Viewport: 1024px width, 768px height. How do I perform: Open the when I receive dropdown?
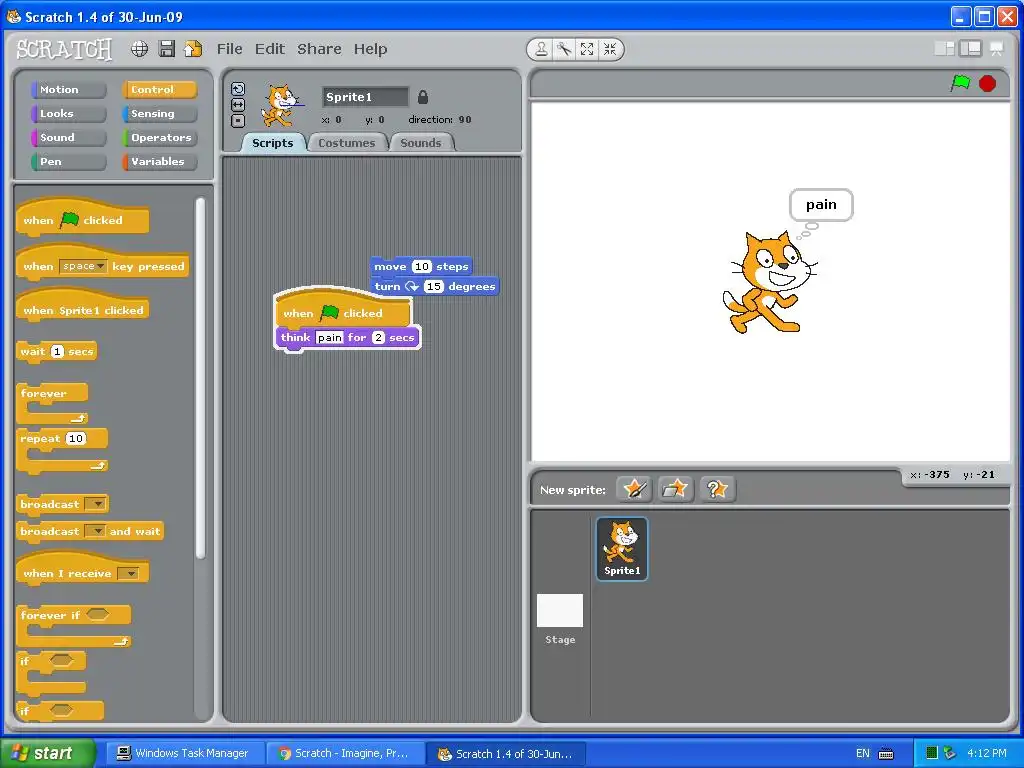pyautogui.click(x=127, y=573)
